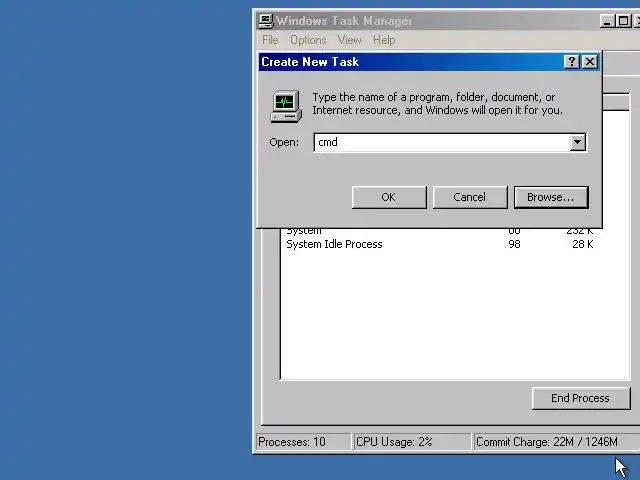Open the View menu in Task Manager
This screenshot has height=480, width=640.
point(349,40)
